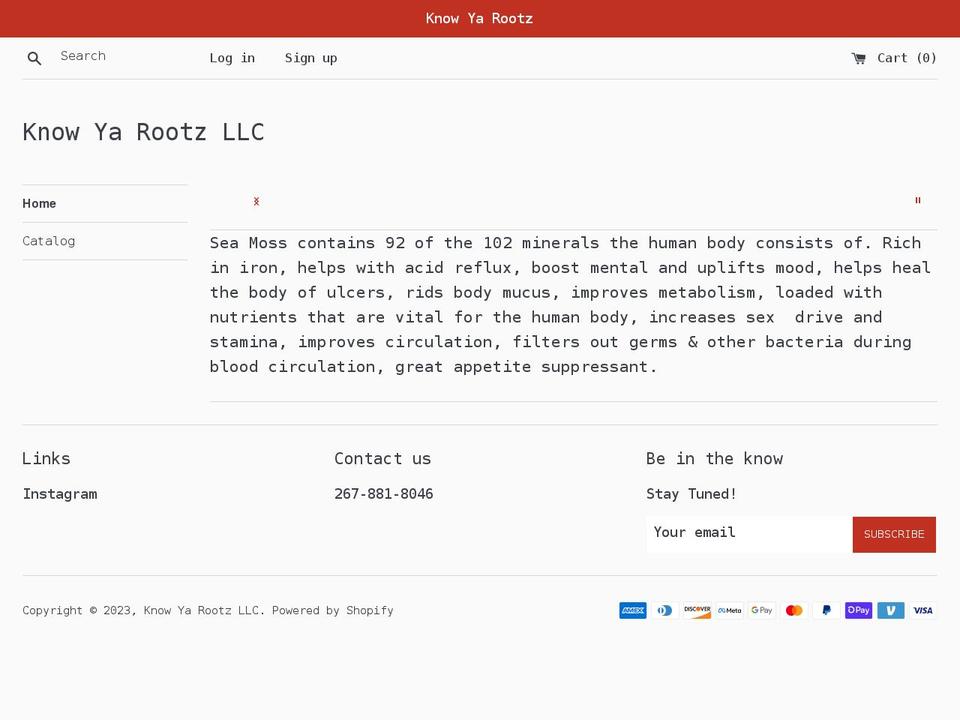Click the Diners Club payment icon

point(664,610)
